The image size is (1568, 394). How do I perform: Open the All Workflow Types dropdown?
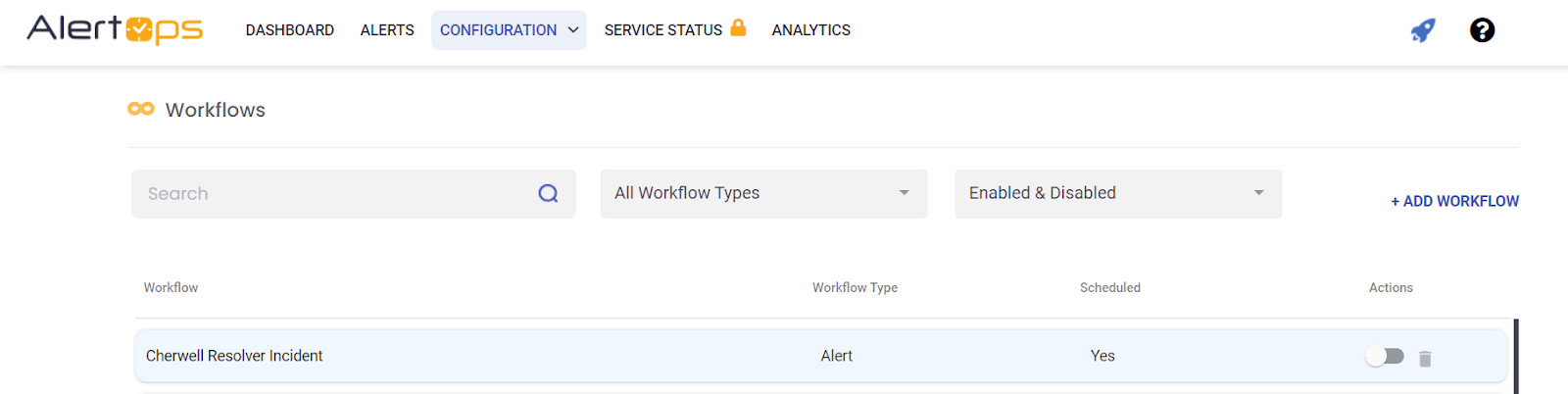(x=763, y=194)
